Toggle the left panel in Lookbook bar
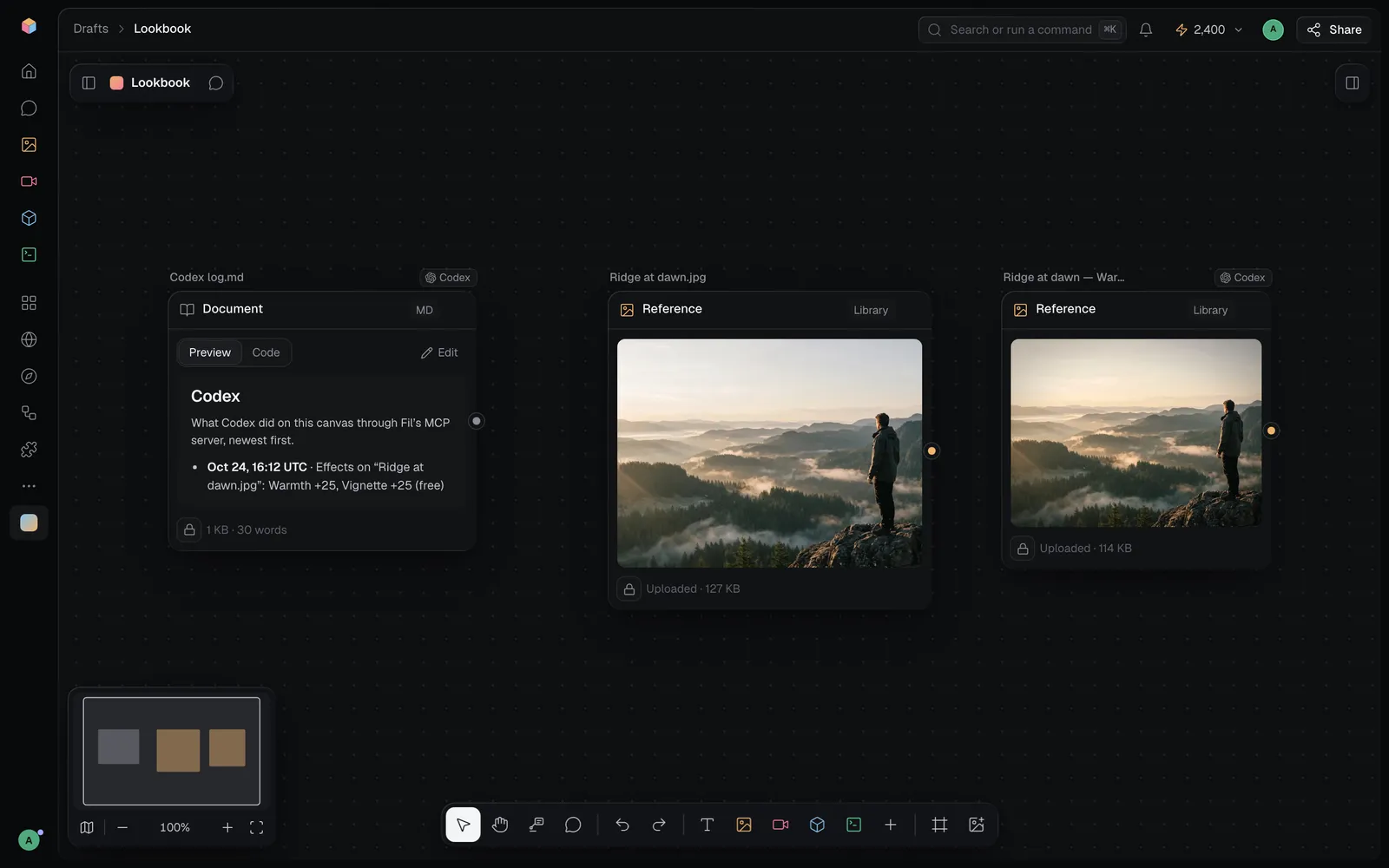This screenshot has width=1389, height=868. click(89, 82)
